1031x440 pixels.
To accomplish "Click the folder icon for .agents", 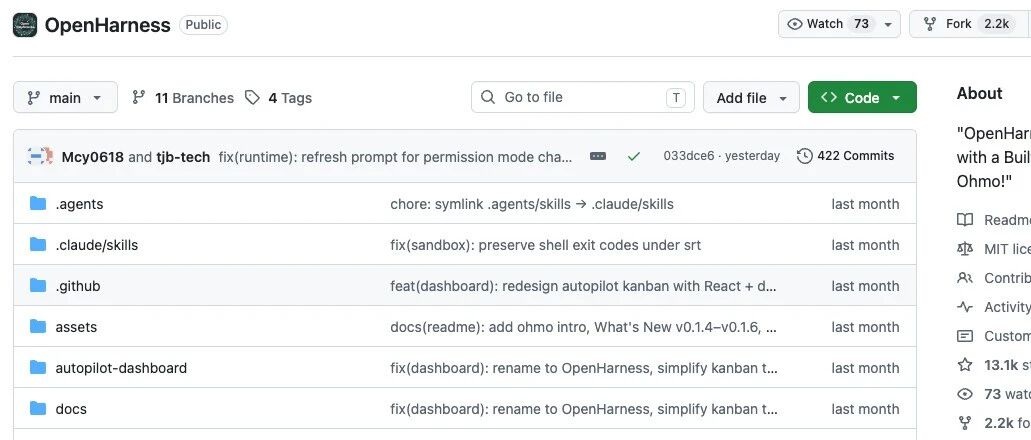I will 38,203.
